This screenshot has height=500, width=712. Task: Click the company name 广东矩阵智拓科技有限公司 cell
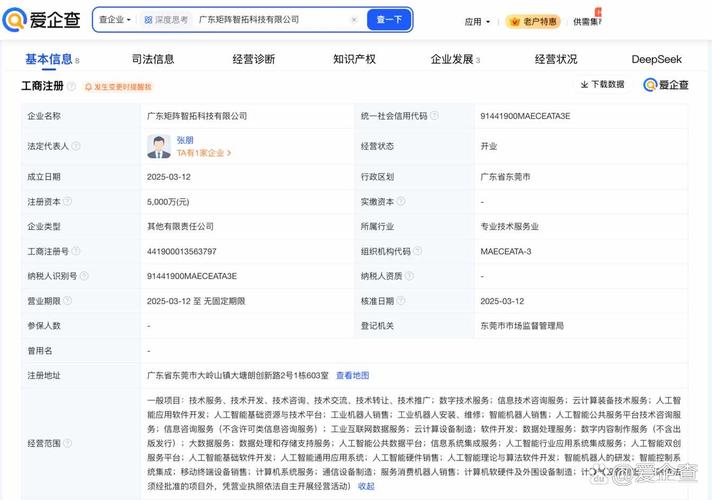click(x=197, y=116)
